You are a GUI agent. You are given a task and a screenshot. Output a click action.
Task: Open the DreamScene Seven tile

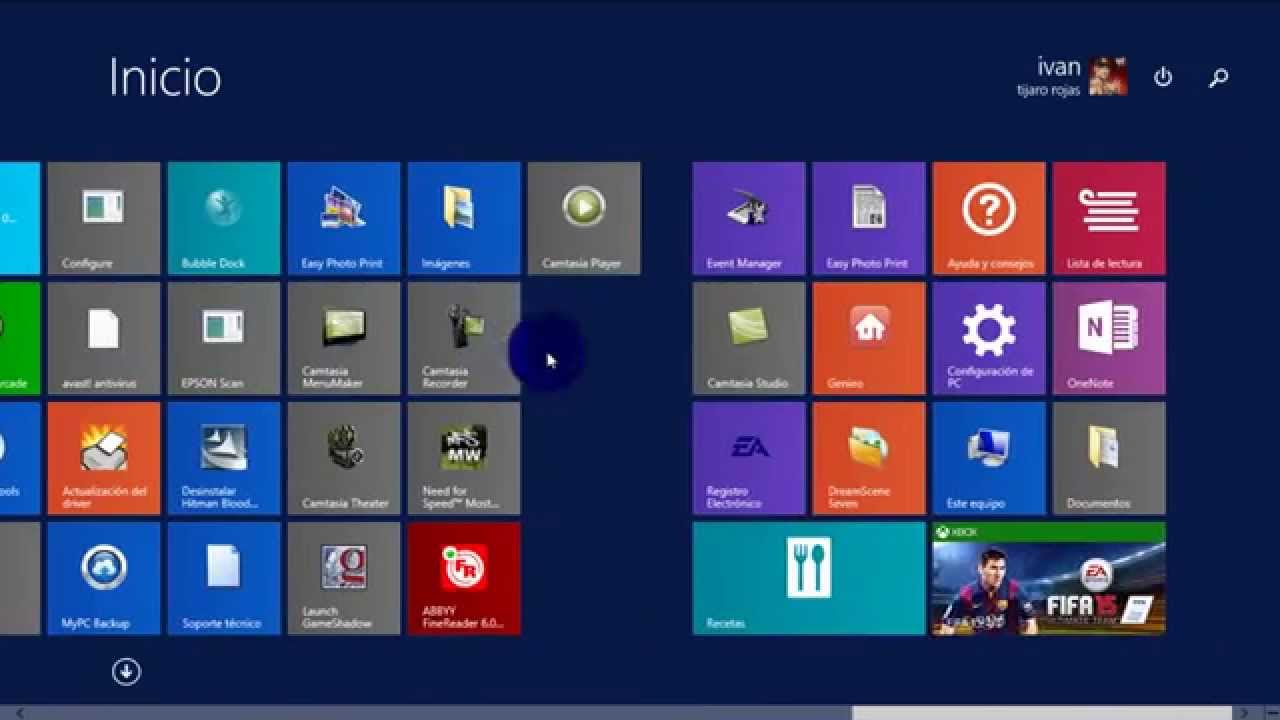click(x=869, y=458)
